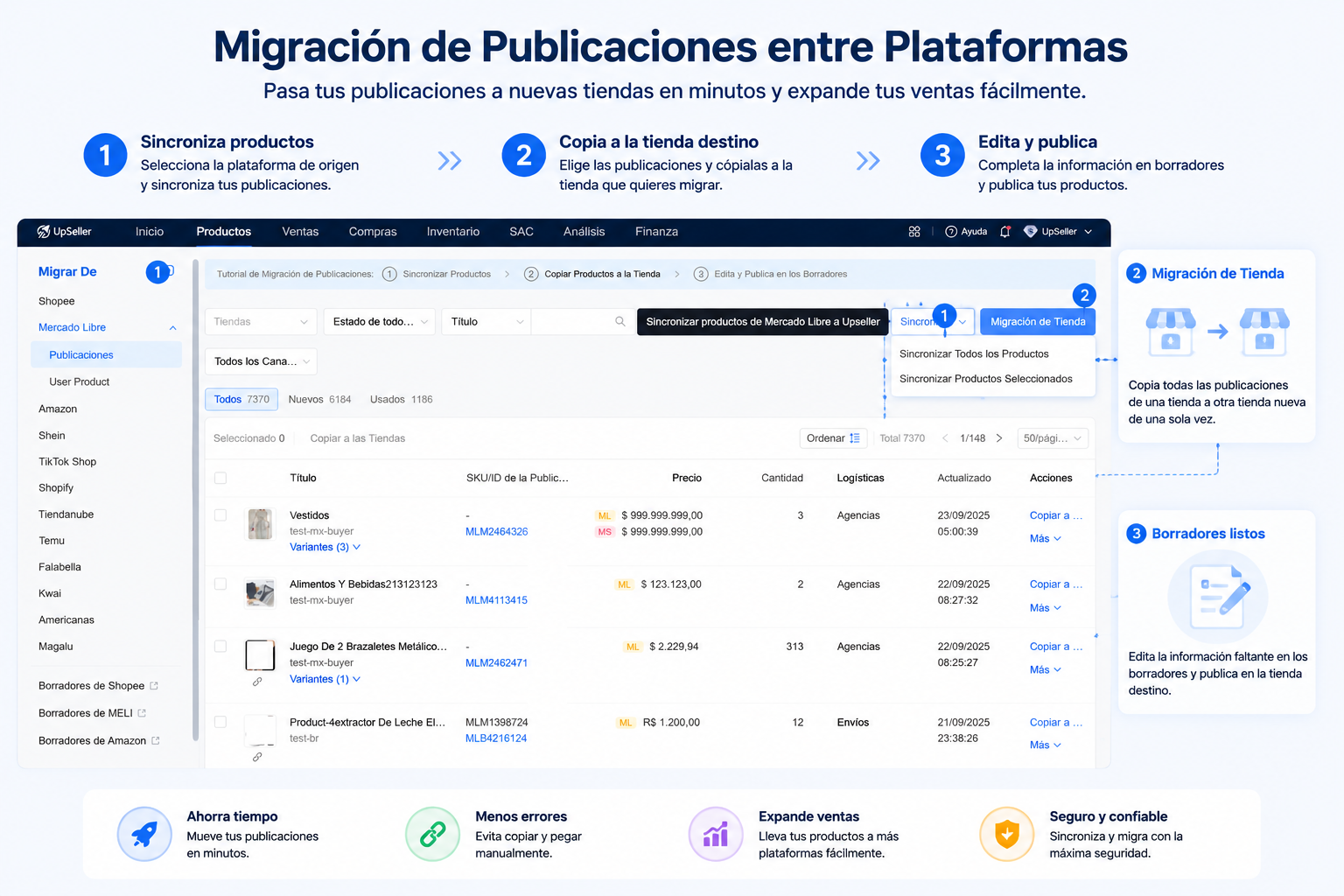Click link icon under Product-4extractor thumbnail
Viewport: 1344px width, 896px height.
tap(257, 757)
